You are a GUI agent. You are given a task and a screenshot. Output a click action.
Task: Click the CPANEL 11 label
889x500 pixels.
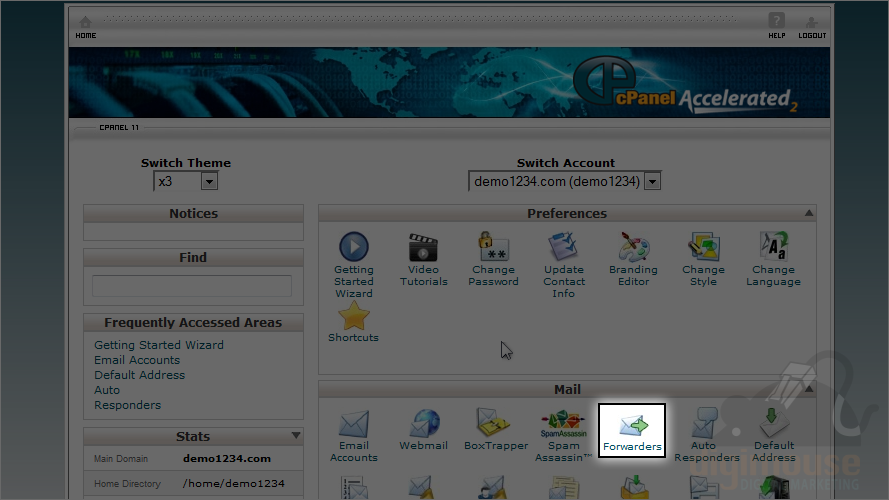(119, 128)
